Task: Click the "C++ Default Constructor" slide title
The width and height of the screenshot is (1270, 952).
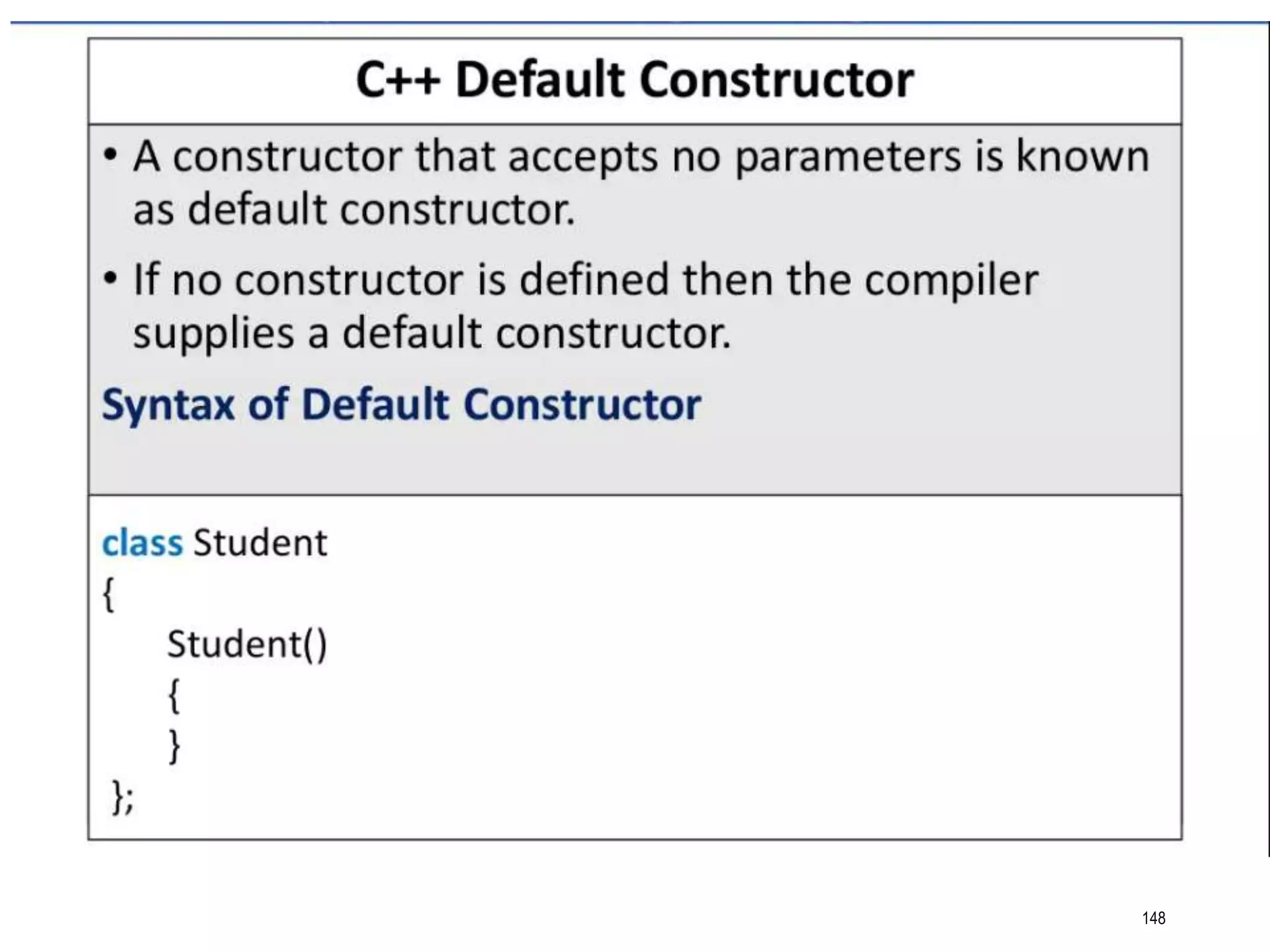Action: (634, 81)
